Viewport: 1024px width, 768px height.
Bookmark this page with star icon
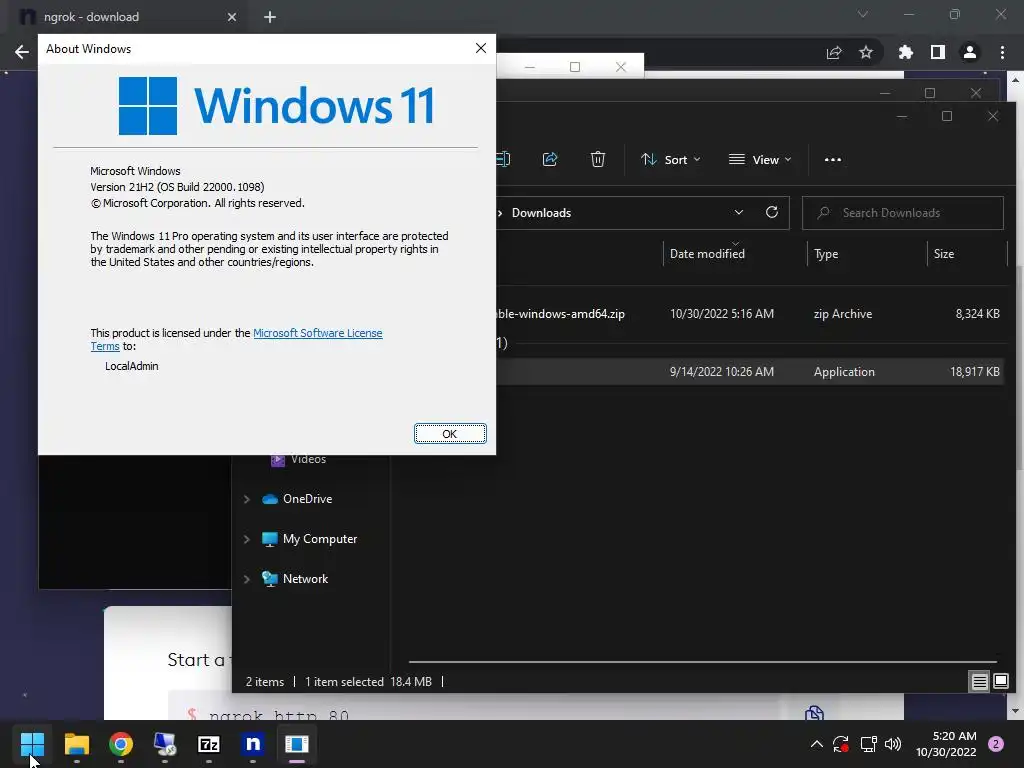point(866,52)
